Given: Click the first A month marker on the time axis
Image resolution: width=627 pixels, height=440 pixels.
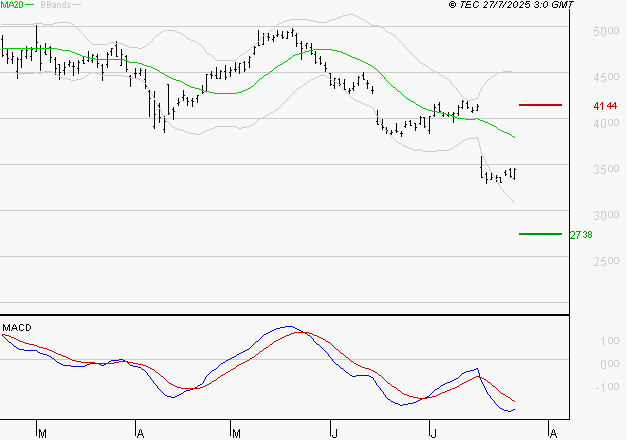Looking at the screenshot, I should coord(139,433).
